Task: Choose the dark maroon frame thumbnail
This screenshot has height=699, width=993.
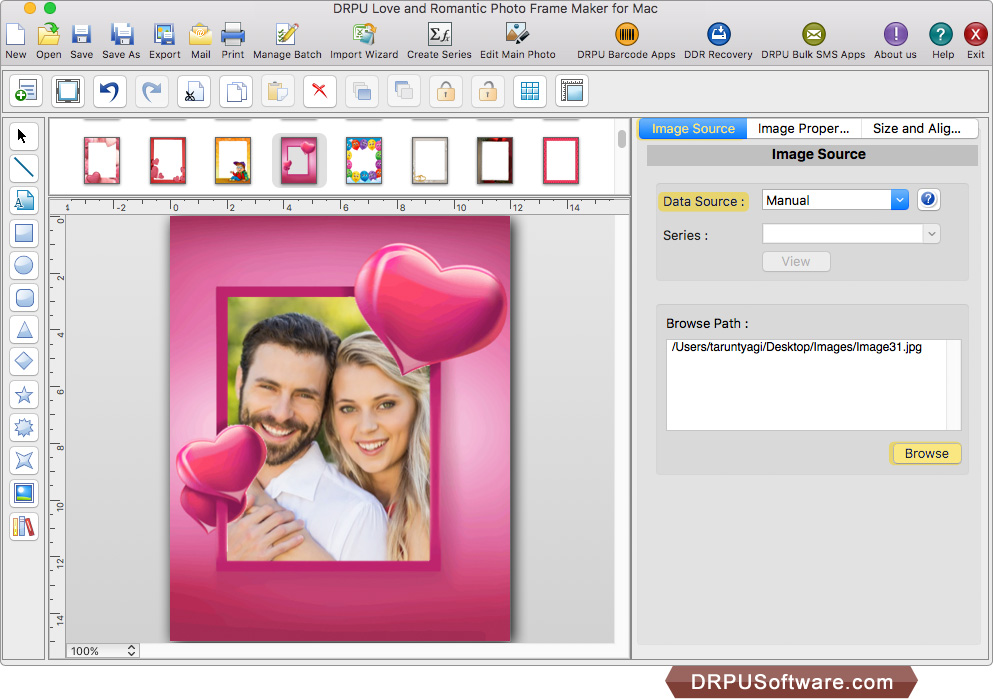Action: [x=495, y=160]
